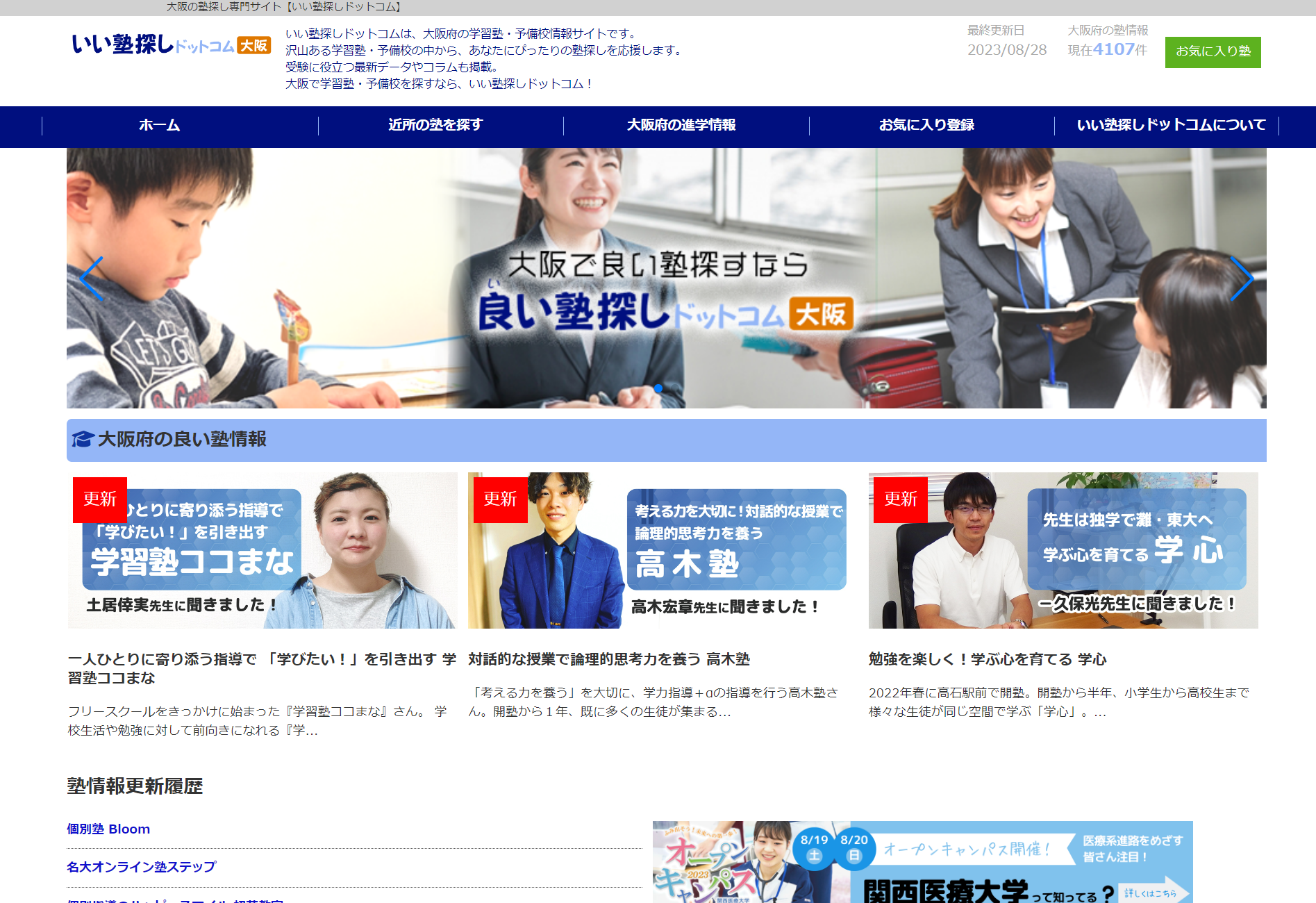This screenshot has height=903, width=1316.
Task: Click the main hero banner 大阪で良い塾探すなら
Action: tap(667, 278)
